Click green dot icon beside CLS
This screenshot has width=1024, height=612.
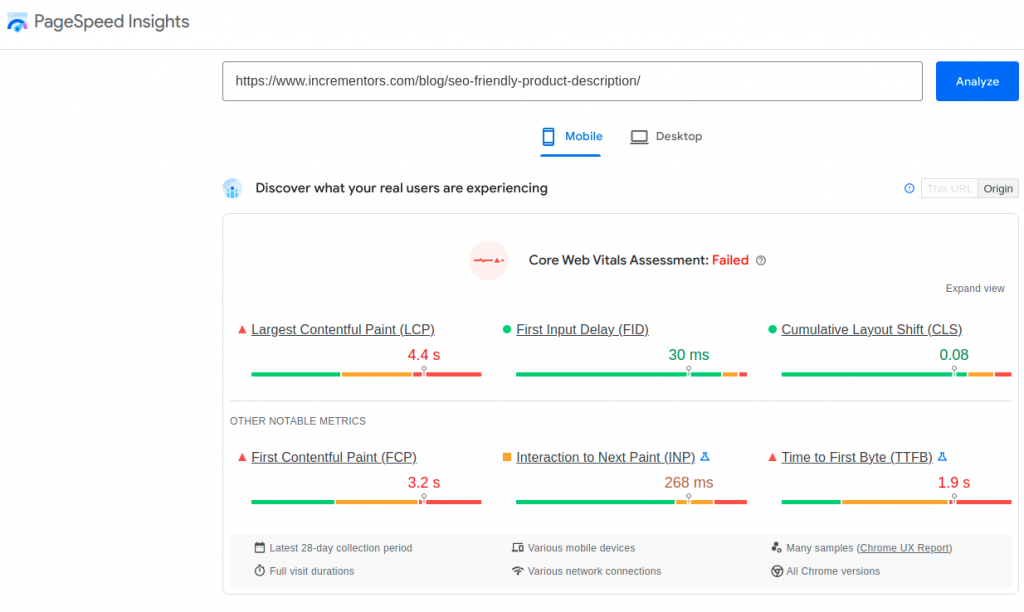coord(772,329)
